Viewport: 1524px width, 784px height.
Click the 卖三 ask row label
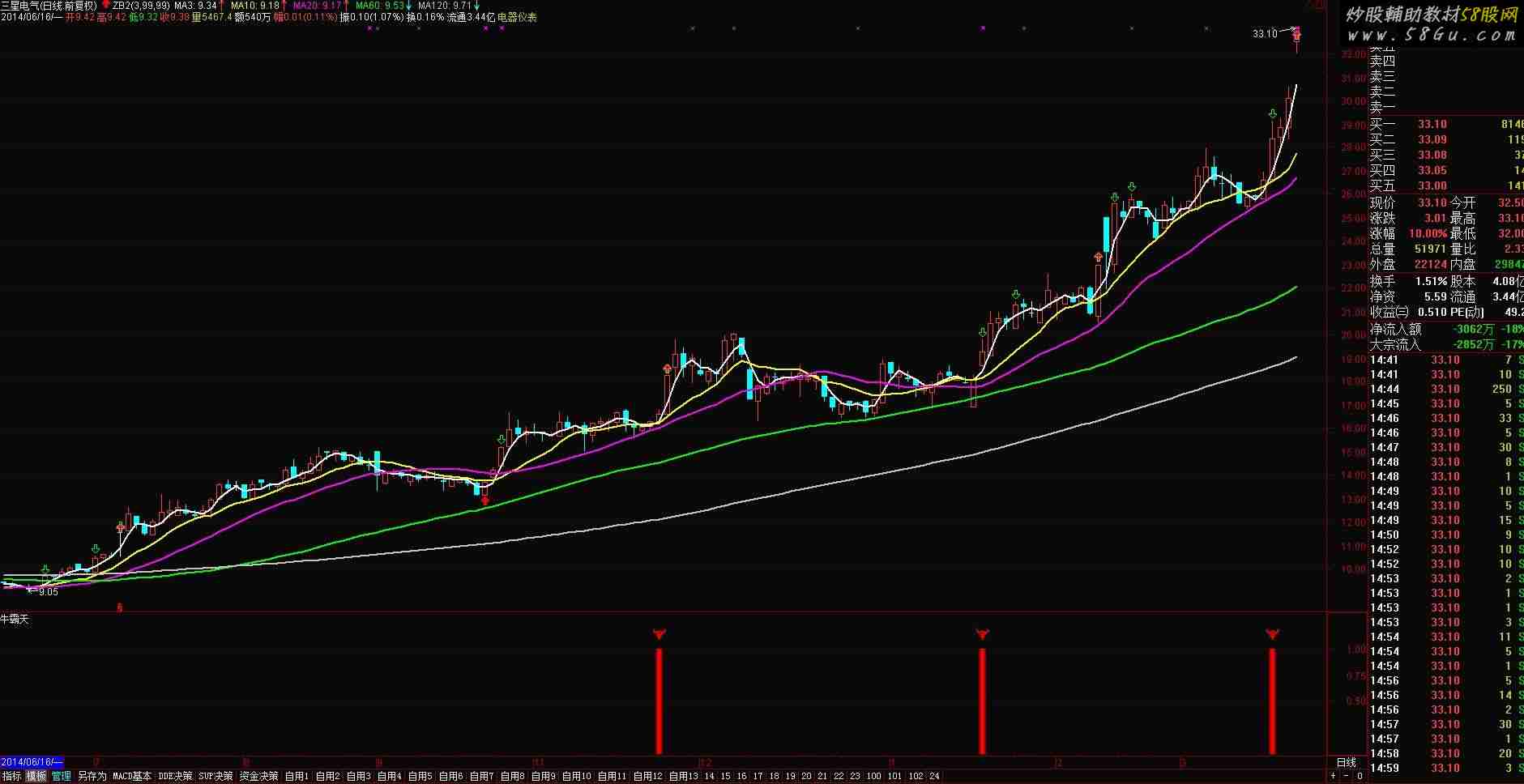(x=1383, y=76)
